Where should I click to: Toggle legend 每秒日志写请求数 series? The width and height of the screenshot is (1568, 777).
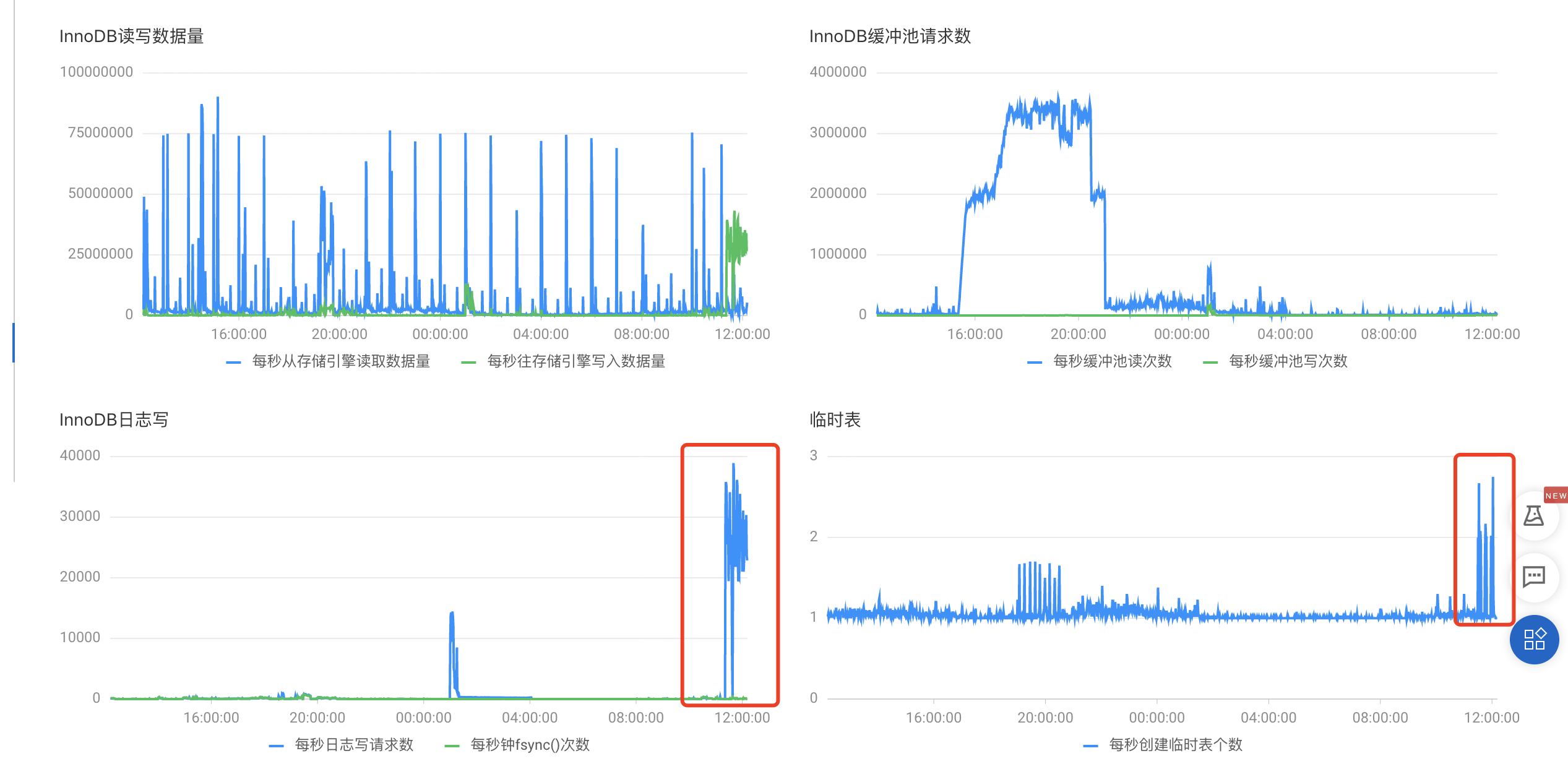click(342, 745)
